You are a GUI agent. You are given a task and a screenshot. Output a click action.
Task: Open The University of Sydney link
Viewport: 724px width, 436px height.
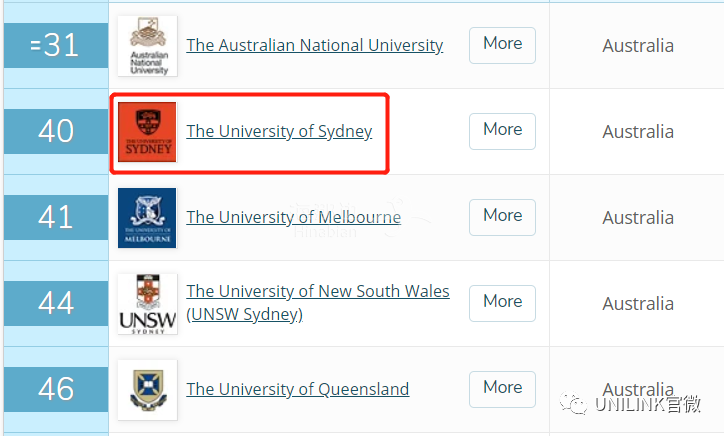pyautogui.click(x=279, y=131)
